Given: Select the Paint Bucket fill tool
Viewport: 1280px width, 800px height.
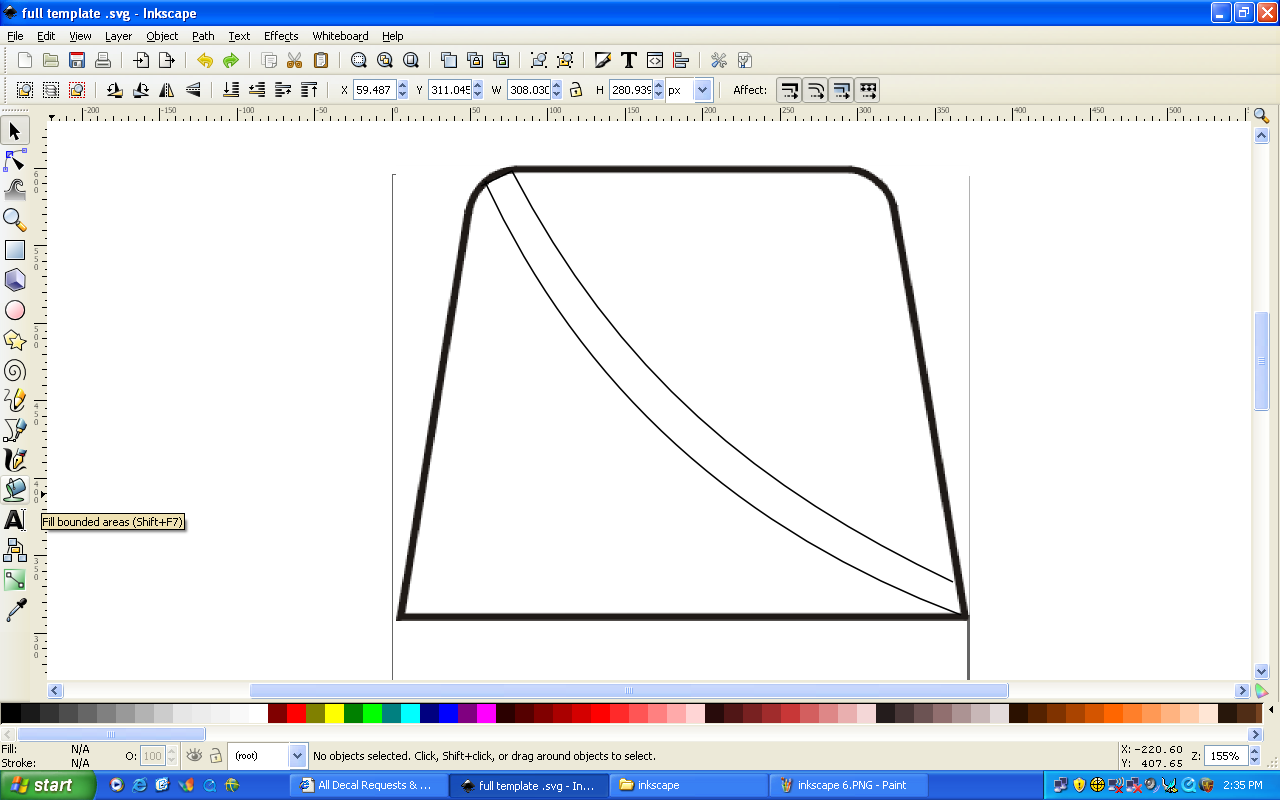Looking at the screenshot, I should pos(15,490).
